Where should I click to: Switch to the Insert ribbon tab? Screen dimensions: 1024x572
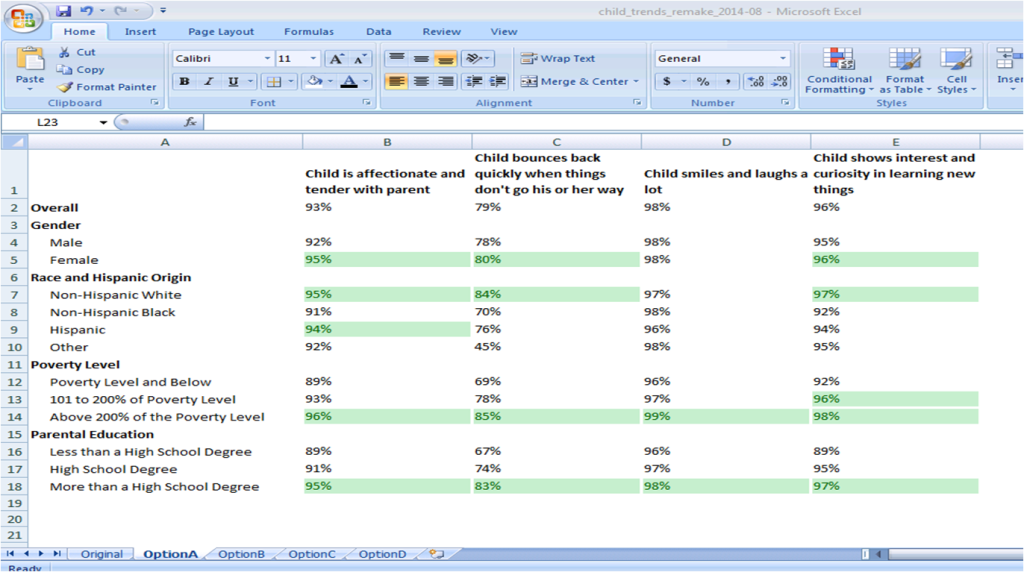click(x=140, y=31)
